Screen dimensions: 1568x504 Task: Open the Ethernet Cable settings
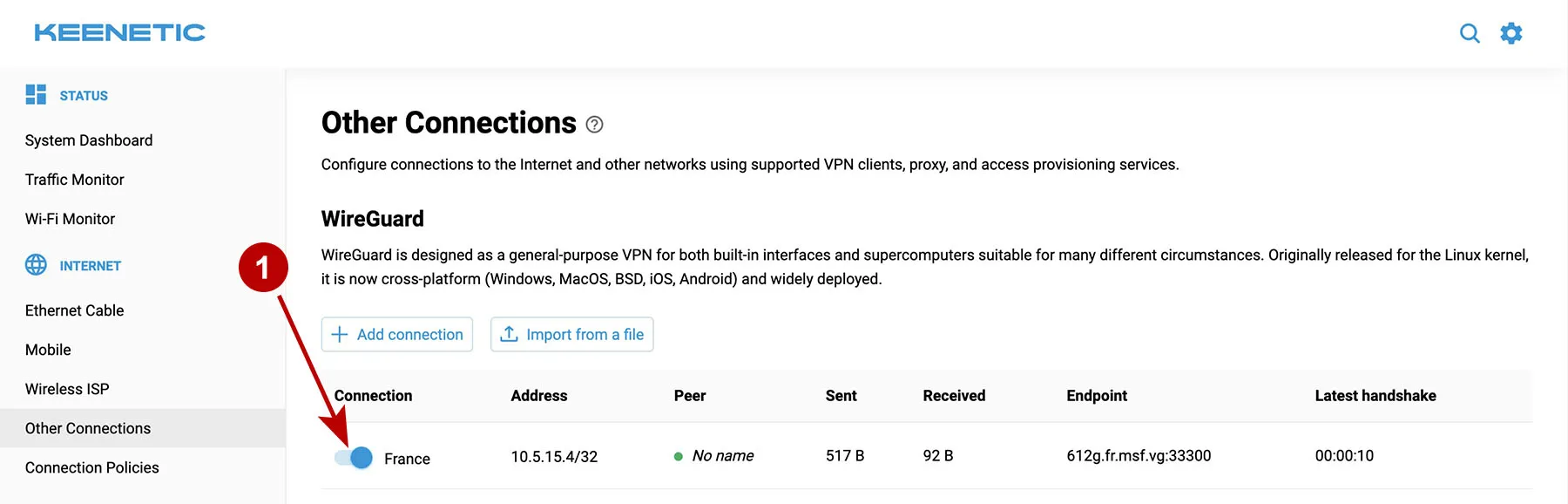click(74, 310)
